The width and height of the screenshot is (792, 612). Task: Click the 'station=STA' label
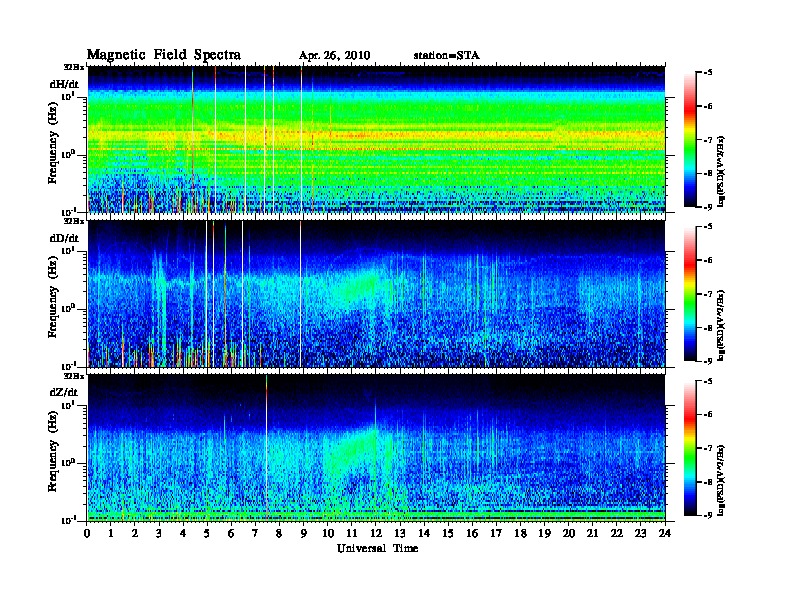447,56
